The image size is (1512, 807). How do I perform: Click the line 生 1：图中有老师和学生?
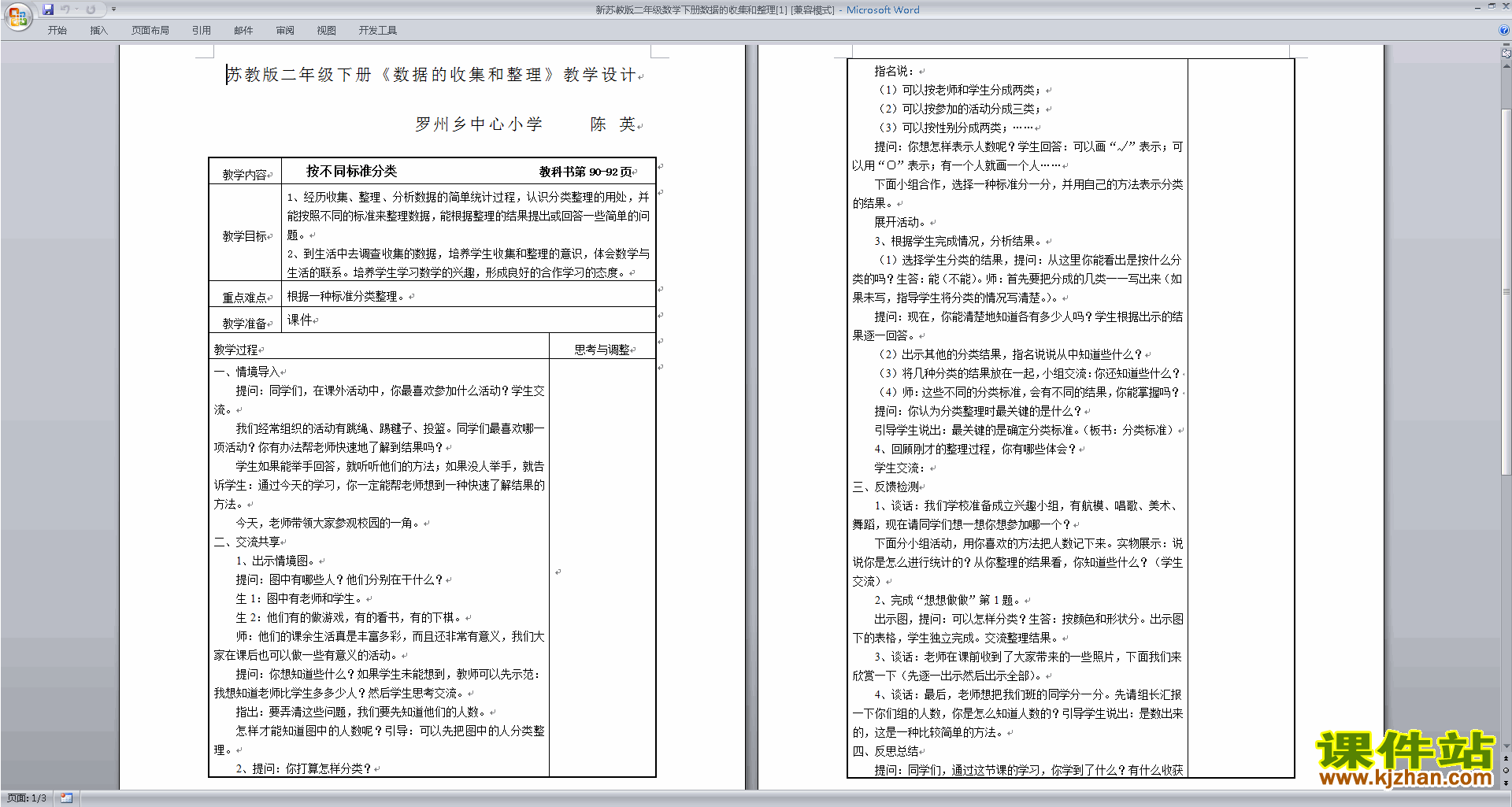click(298, 598)
